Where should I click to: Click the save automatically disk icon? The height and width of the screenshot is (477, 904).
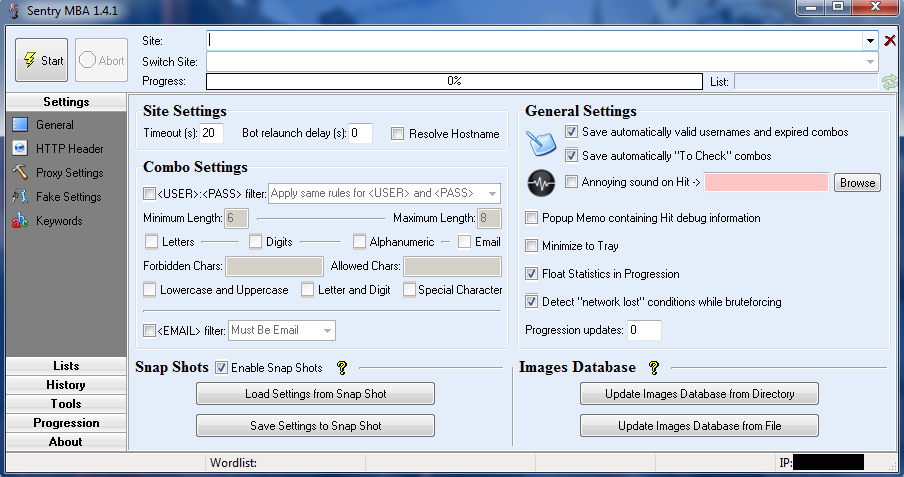[x=541, y=143]
